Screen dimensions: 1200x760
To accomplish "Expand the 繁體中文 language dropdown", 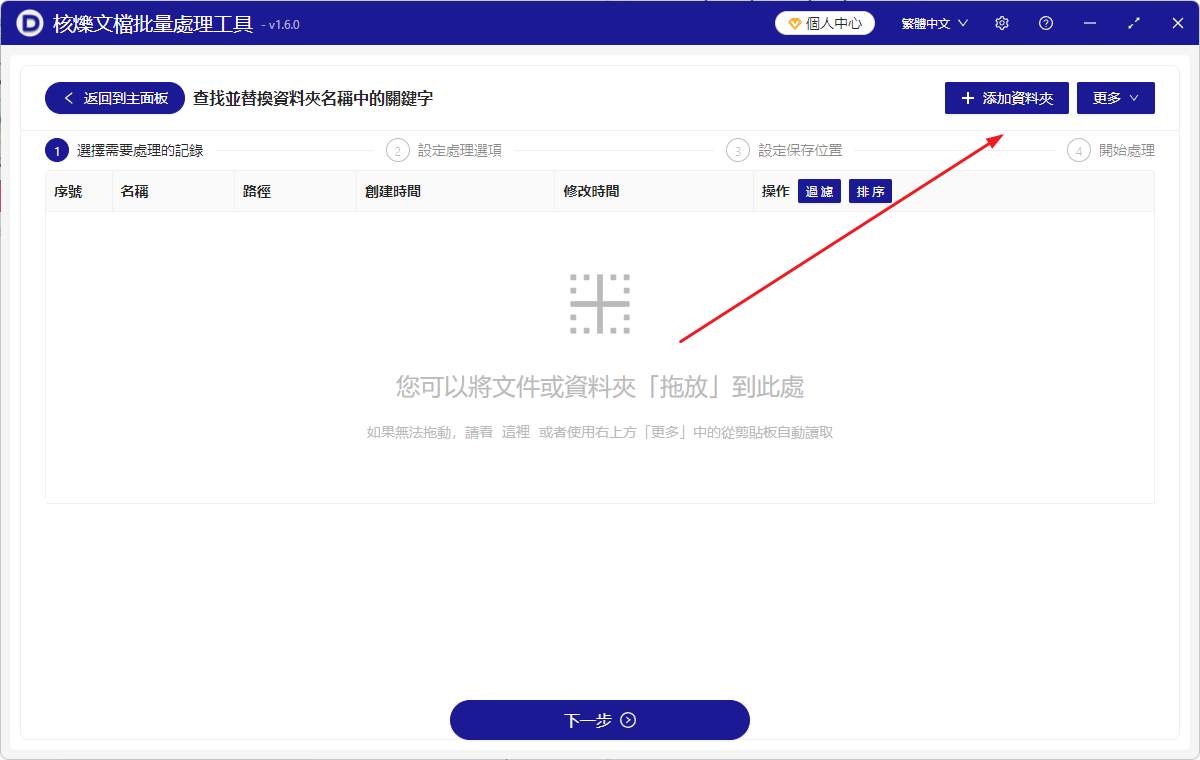I will (x=932, y=22).
